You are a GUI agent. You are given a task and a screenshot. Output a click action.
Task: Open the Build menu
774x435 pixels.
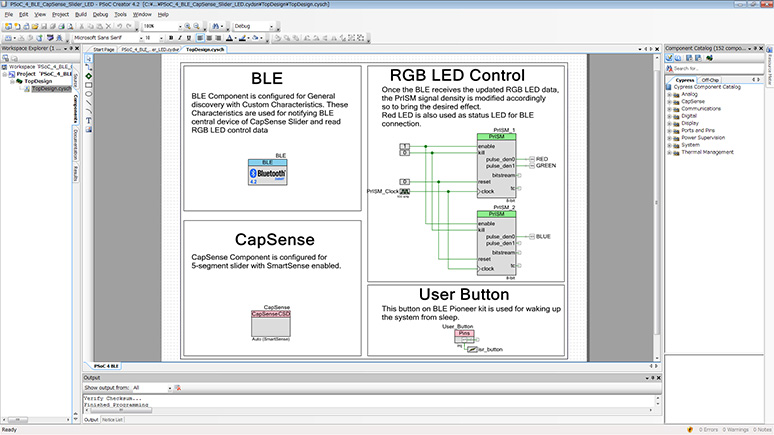[81, 15]
